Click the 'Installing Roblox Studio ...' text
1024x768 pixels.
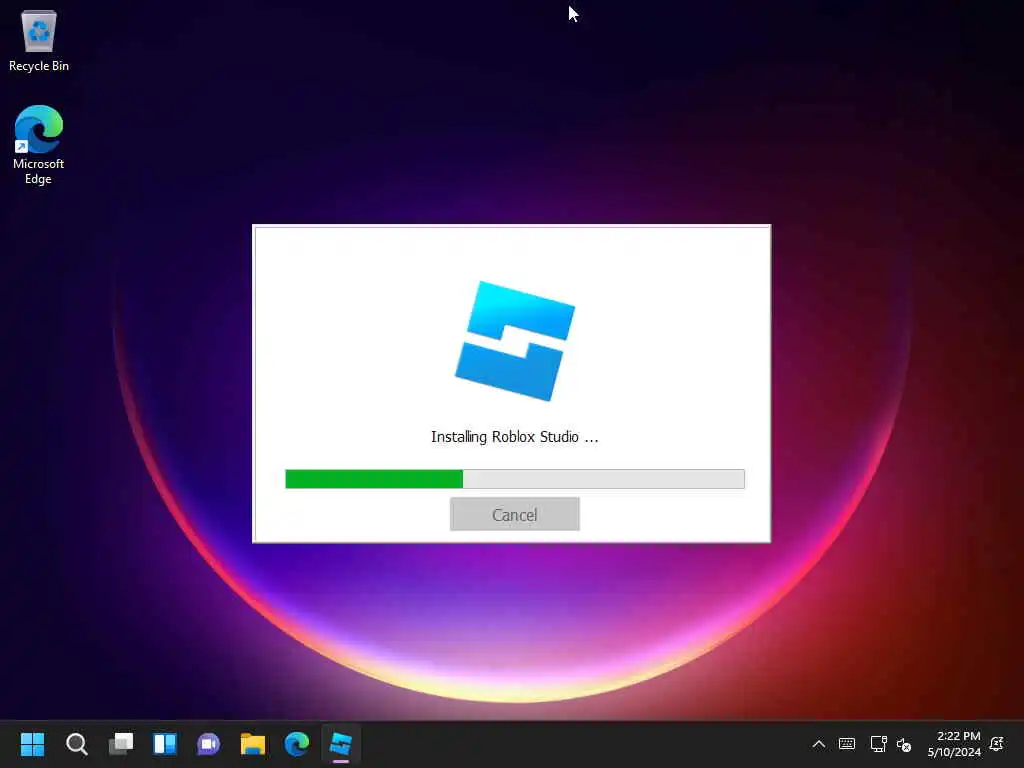click(515, 437)
